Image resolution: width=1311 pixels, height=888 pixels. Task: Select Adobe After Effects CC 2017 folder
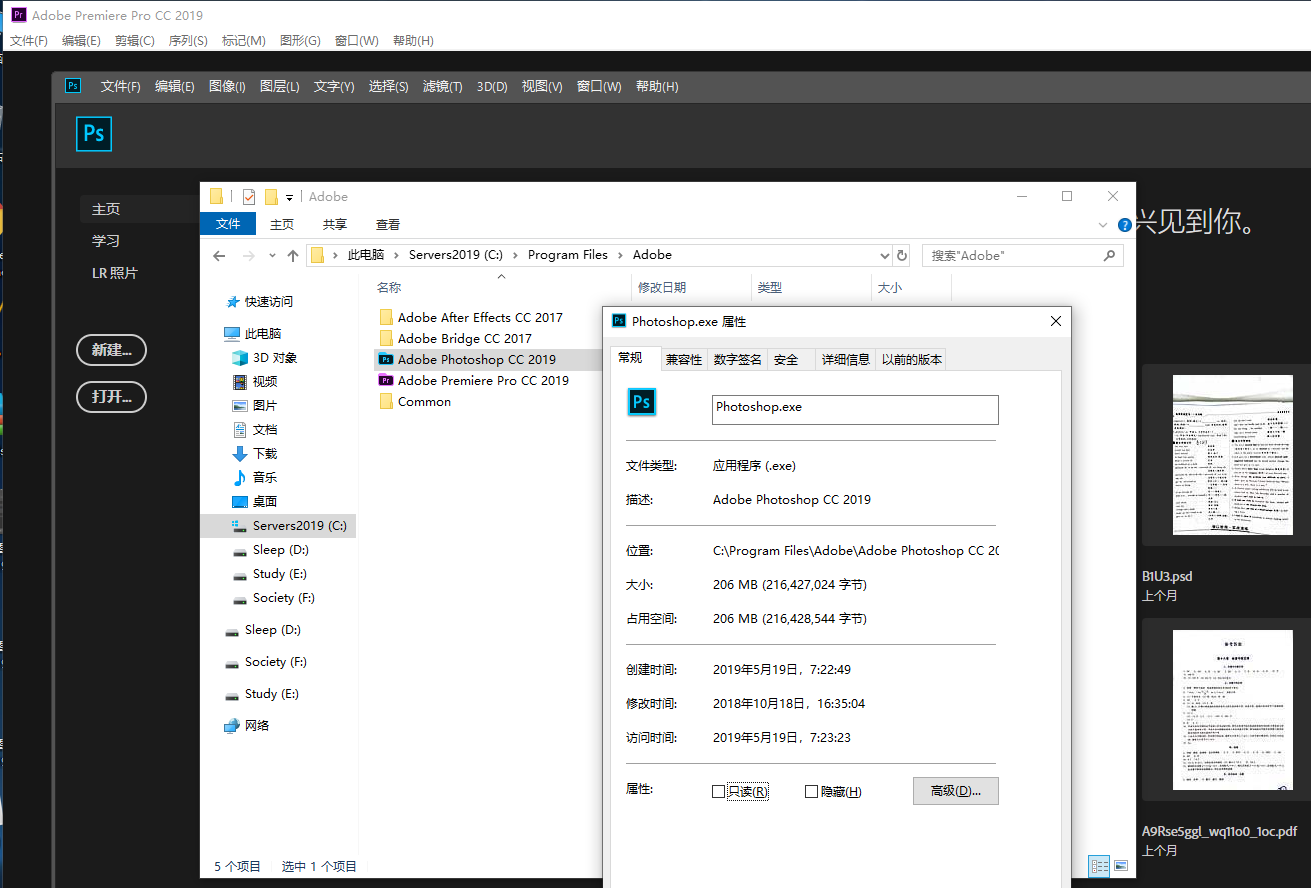tap(470, 317)
